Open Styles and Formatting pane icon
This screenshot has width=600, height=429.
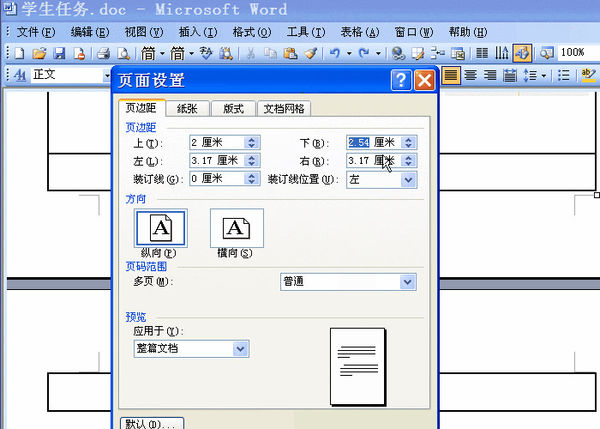[x=20, y=75]
